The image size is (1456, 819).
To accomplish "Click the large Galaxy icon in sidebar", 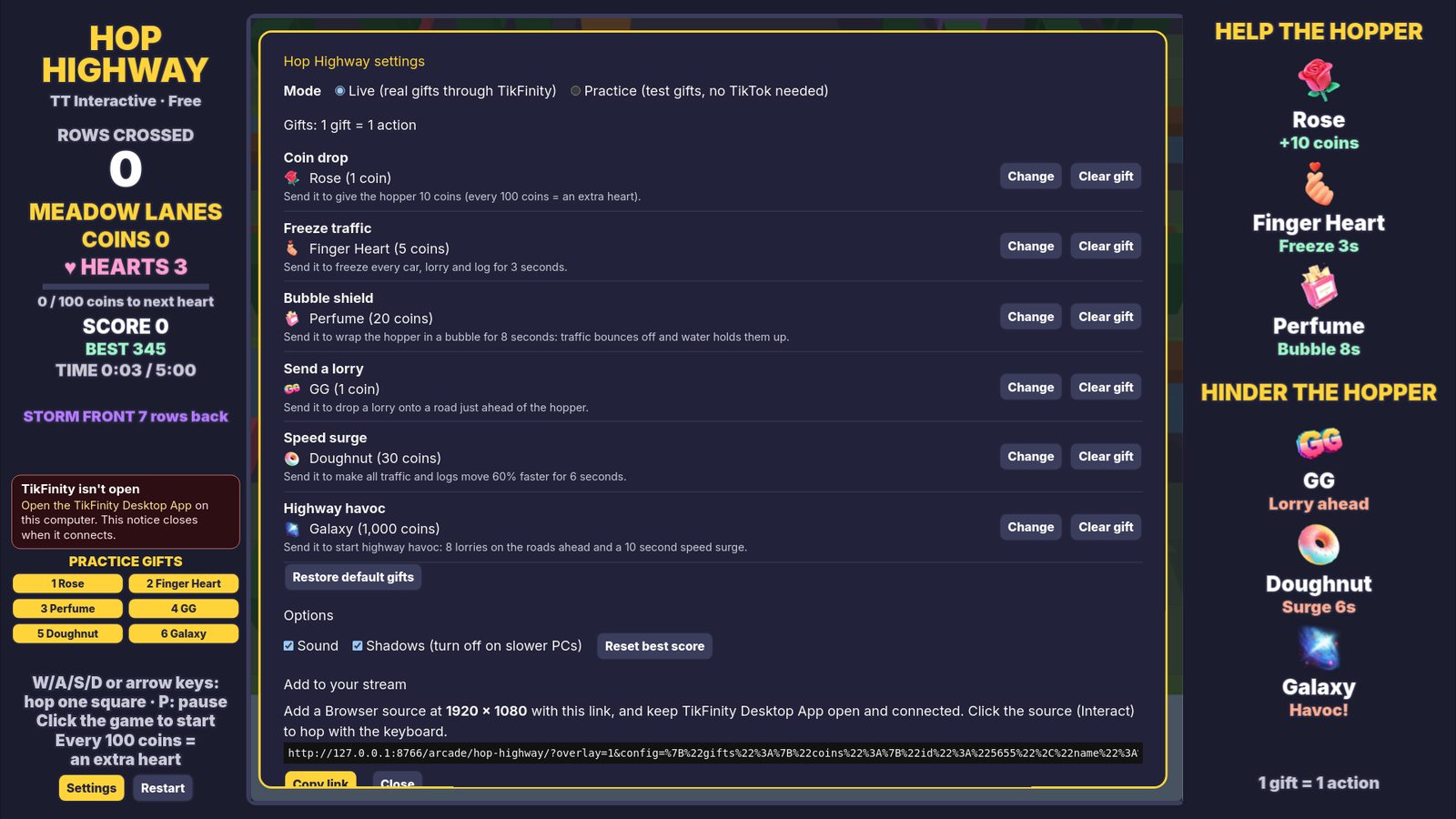I will pyautogui.click(x=1319, y=648).
